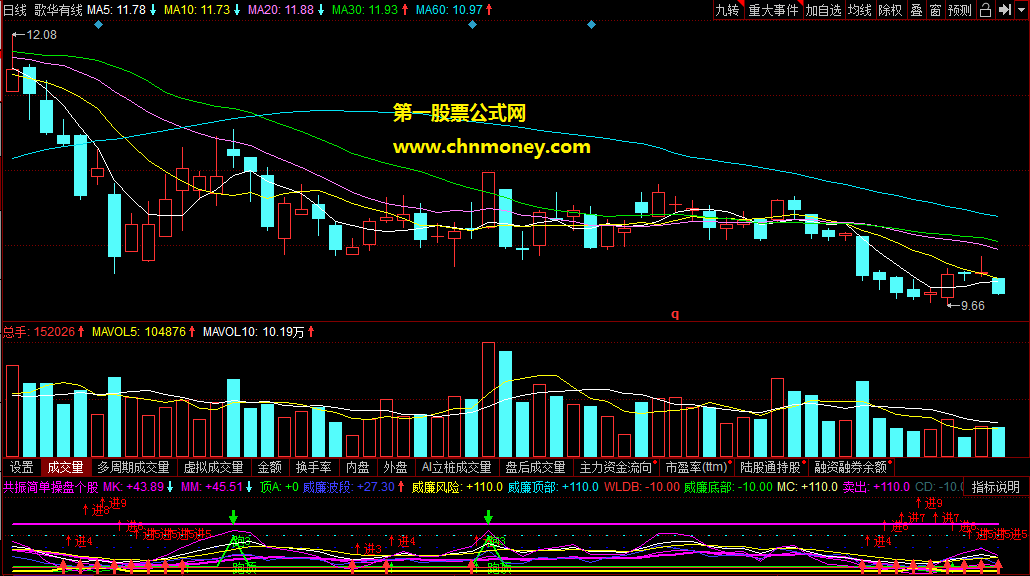
Task: Switch to 金额 amount tab
Action: (269, 467)
